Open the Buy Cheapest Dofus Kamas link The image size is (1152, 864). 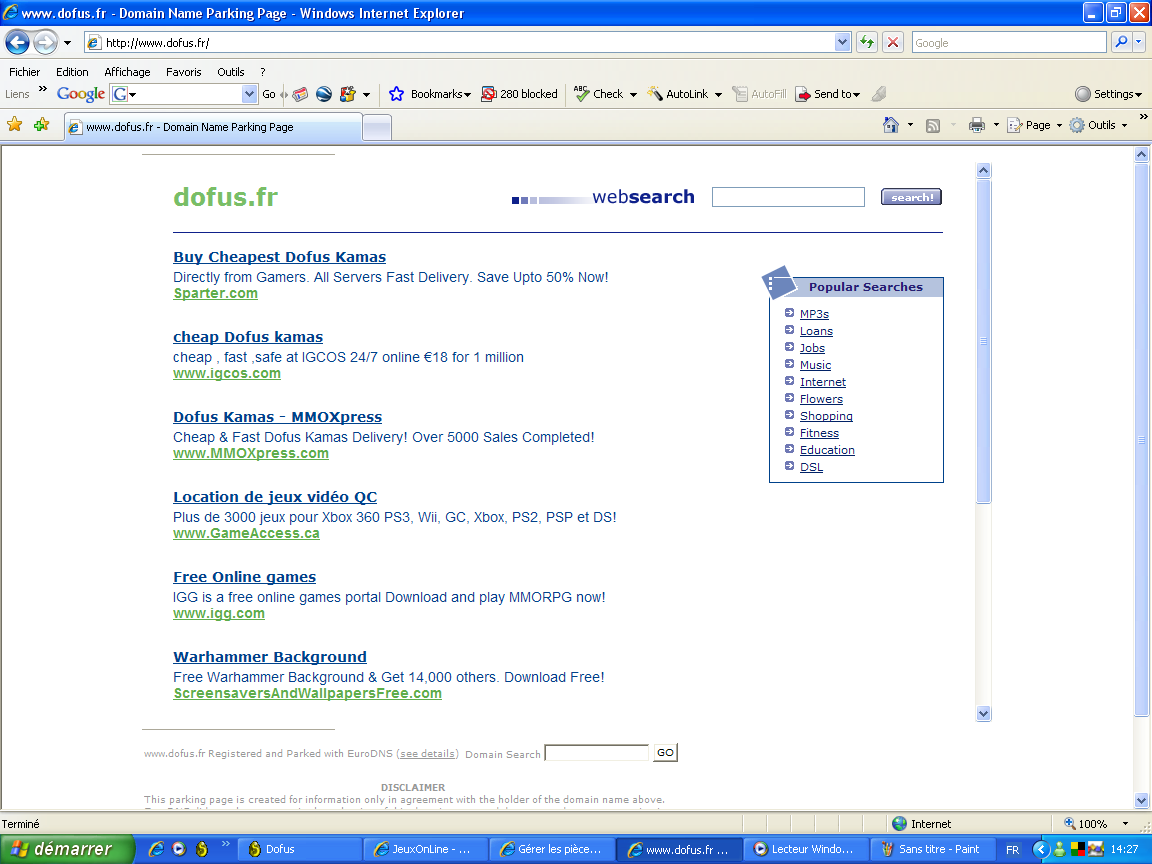coord(279,257)
